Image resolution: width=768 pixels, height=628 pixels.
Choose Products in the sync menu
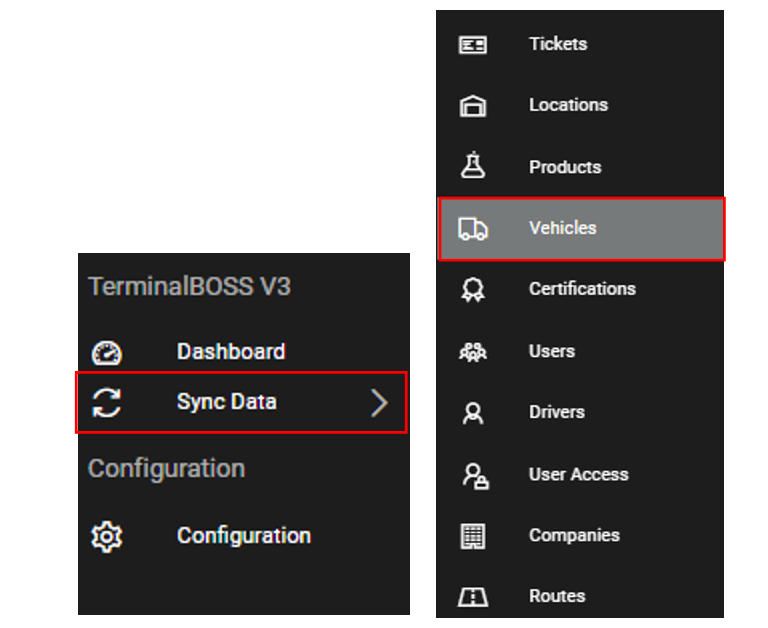(x=580, y=167)
